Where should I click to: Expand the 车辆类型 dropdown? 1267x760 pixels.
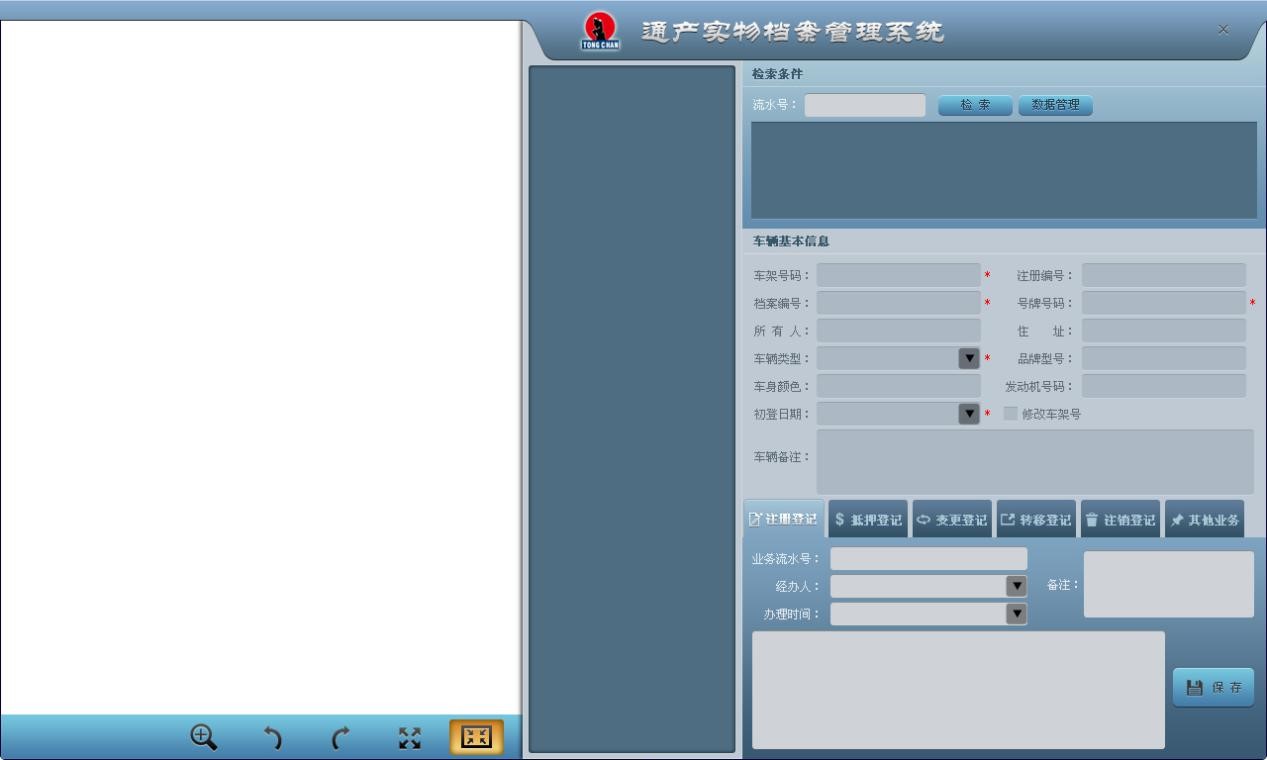pos(969,358)
